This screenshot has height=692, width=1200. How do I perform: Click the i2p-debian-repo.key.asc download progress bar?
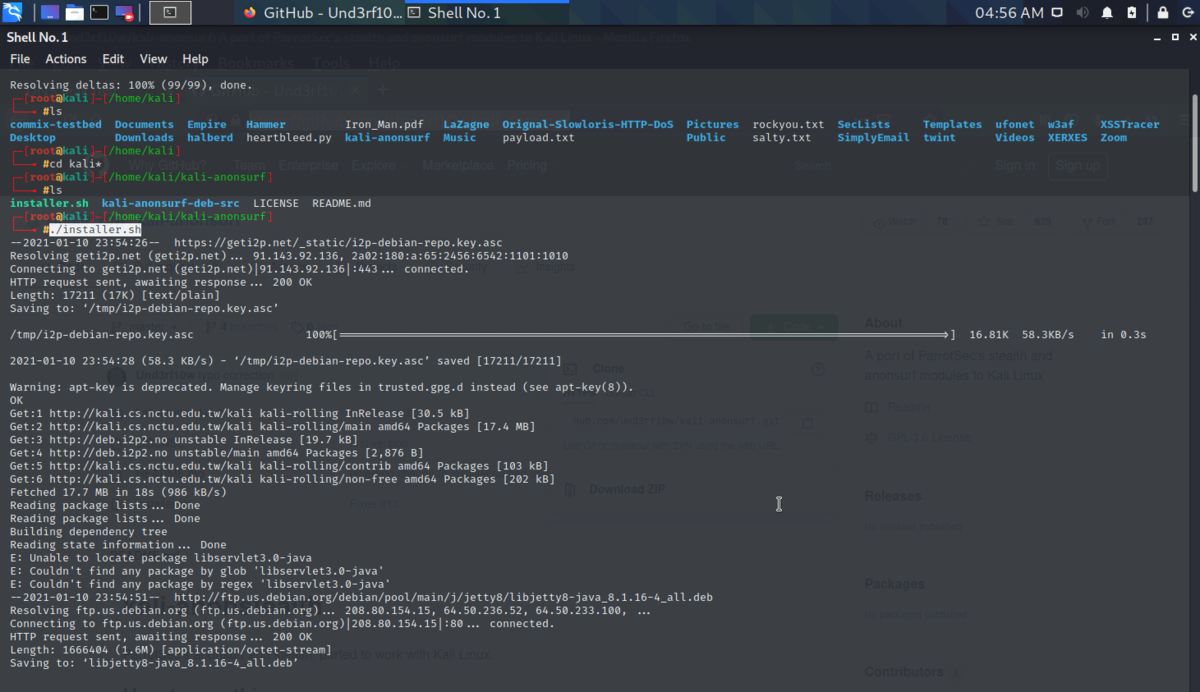click(x=643, y=334)
